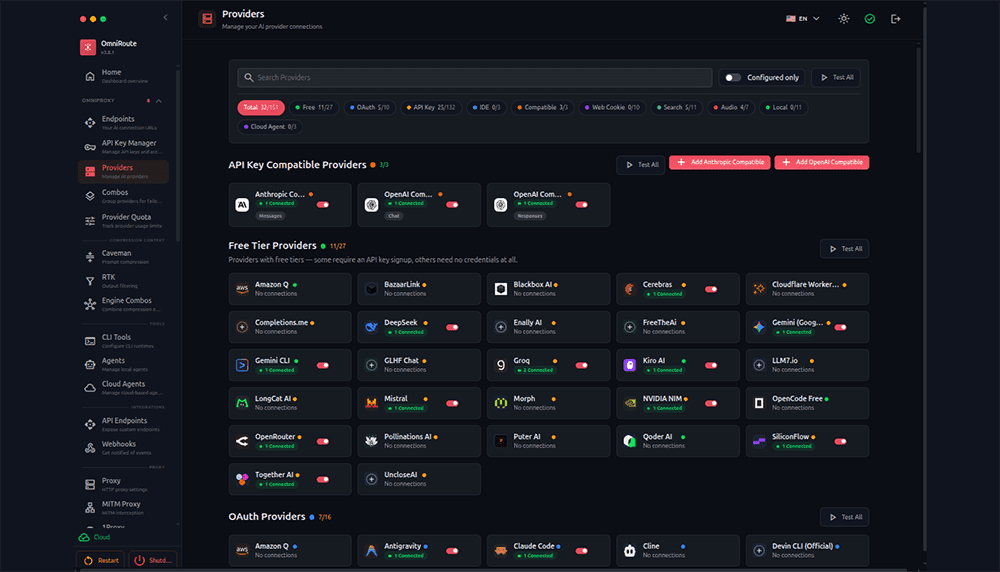This screenshot has width=1000, height=572.
Task: Click the logout icon in header
Action: pos(895,18)
